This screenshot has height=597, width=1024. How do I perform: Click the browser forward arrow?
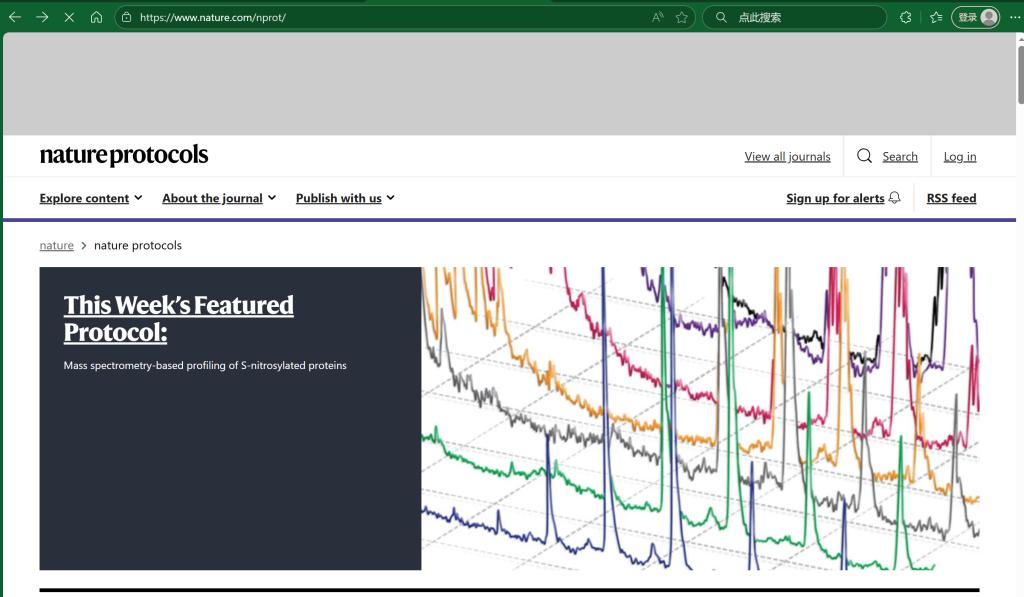point(42,17)
